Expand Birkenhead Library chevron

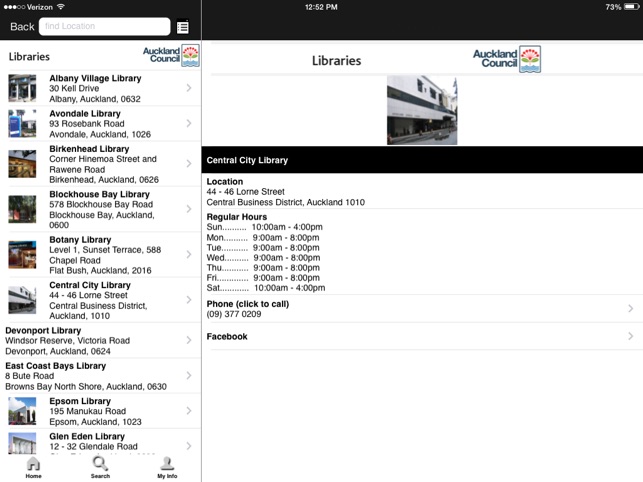(x=189, y=164)
